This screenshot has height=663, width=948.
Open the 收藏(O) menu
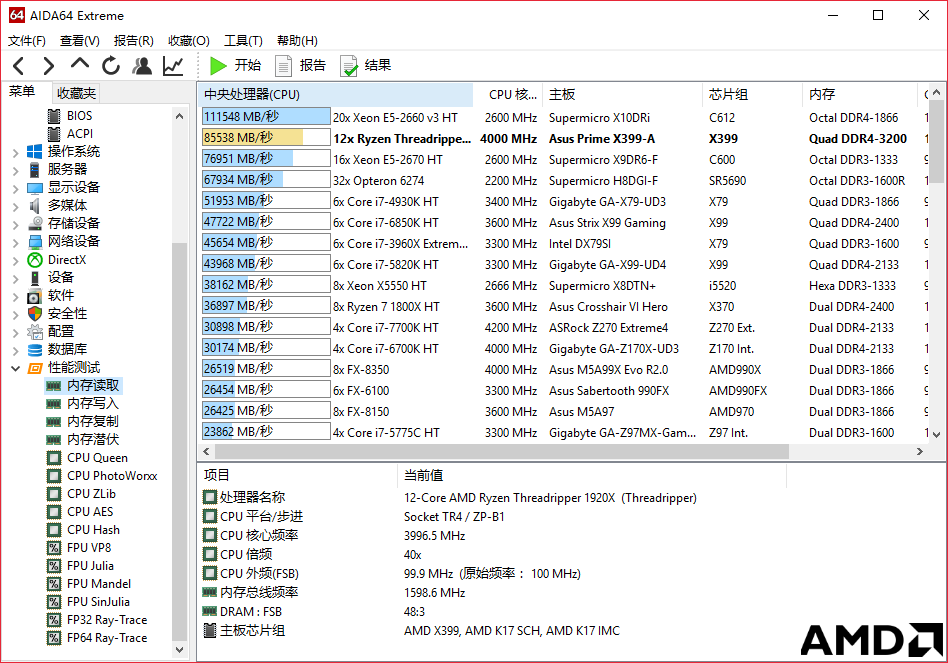(x=189, y=40)
